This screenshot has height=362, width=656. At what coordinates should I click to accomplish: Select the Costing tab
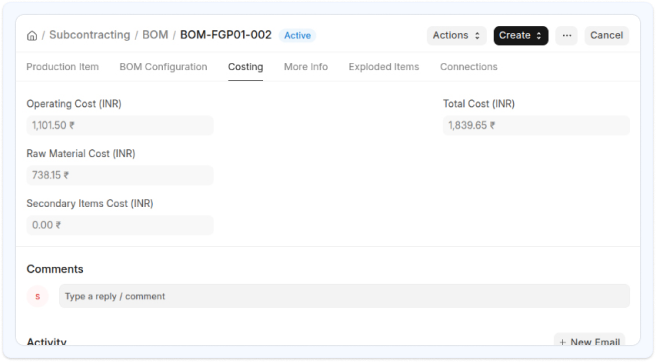[x=246, y=67]
